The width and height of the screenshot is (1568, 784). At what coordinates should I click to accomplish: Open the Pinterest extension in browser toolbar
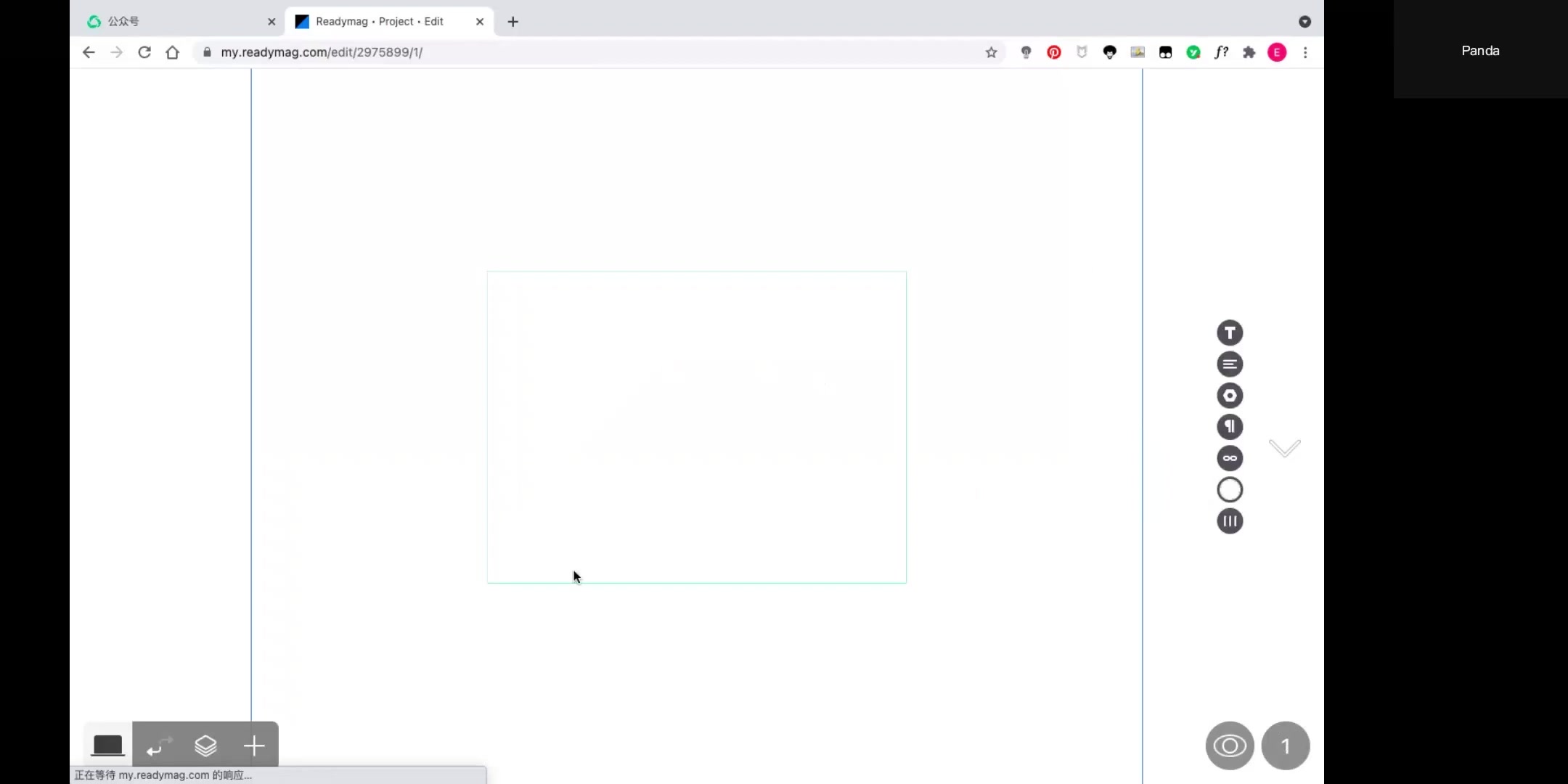click(1053, 52)
